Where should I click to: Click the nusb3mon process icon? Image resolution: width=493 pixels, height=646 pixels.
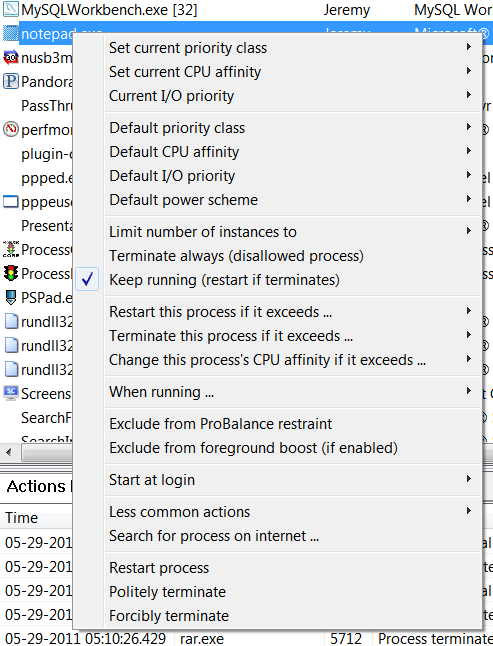pos(11,57)
